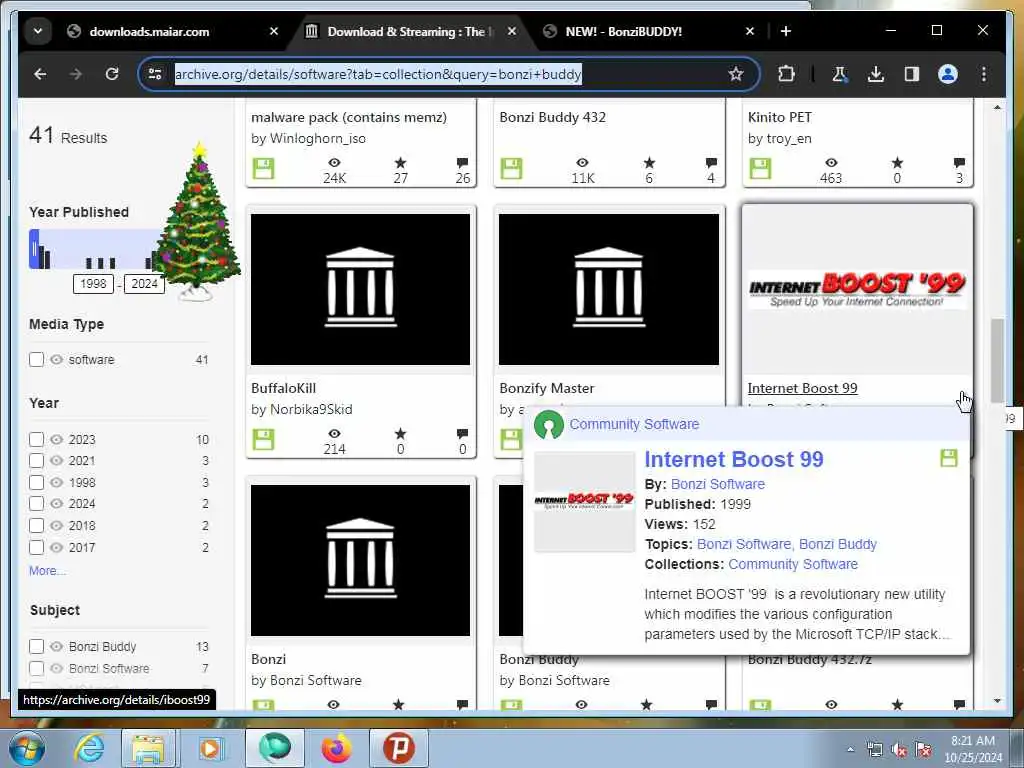Viewport: 1024px width, 768px height.
Task: Select the Download & Streaming archive tab
Action: pyautogui.click(x=410, y=31)
